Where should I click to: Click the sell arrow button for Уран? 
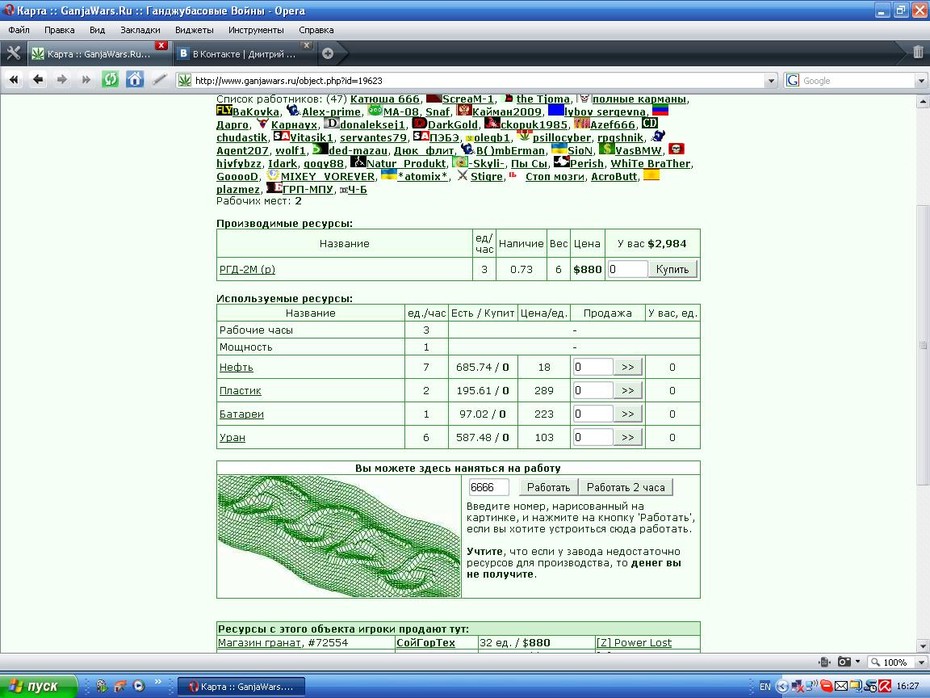click(x=628, y=438)
